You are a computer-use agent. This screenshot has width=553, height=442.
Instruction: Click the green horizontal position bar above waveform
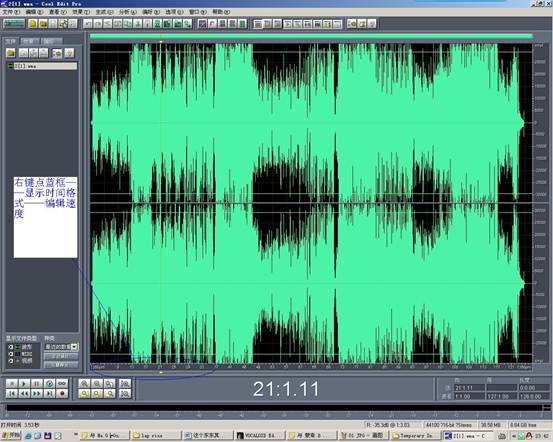[x=311, y=36]
